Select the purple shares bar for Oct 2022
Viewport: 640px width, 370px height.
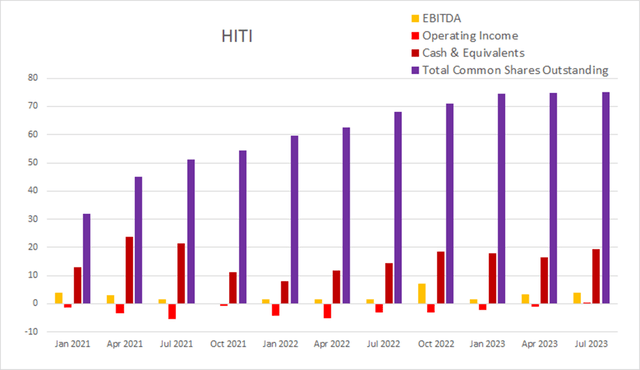450,204
